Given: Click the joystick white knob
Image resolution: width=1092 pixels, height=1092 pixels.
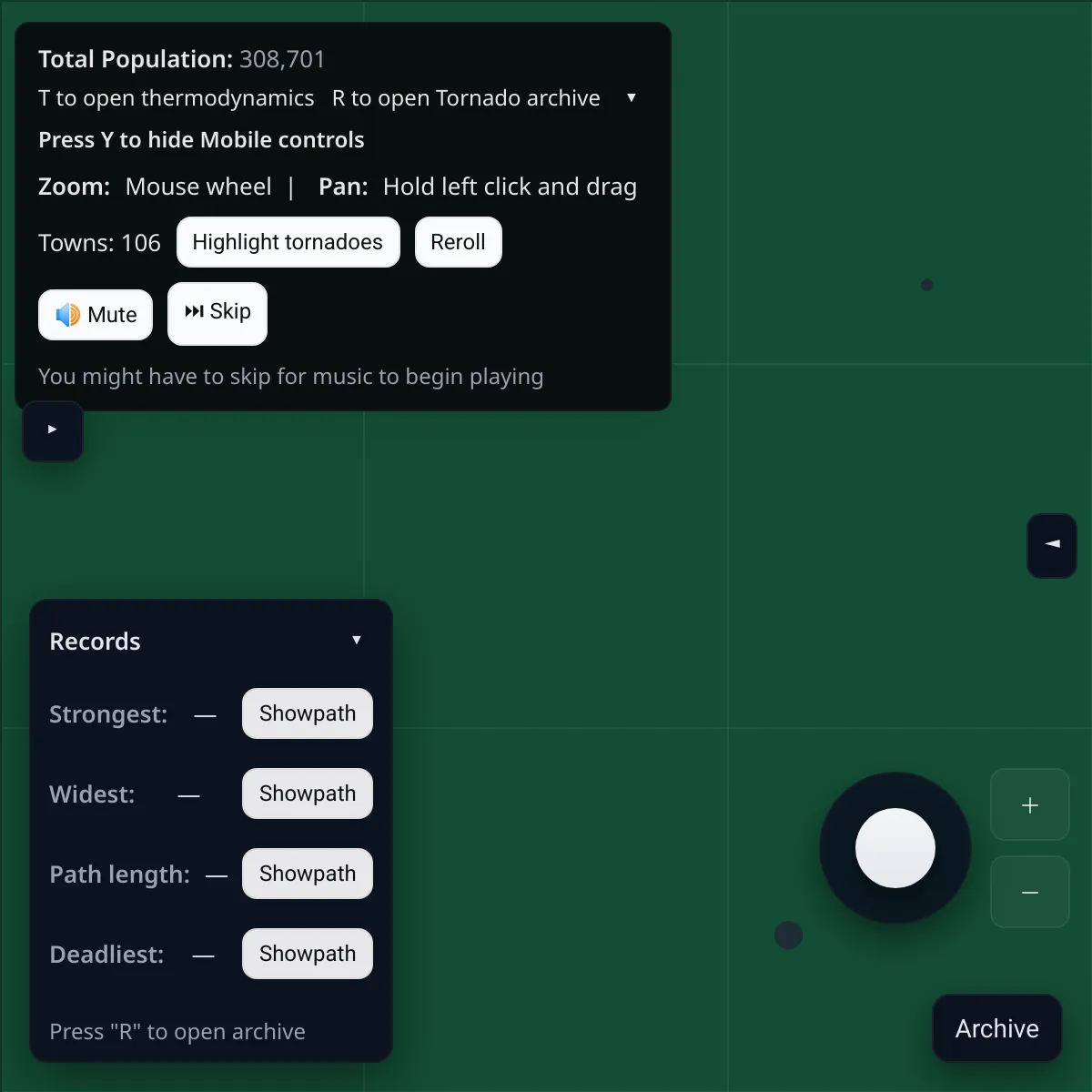Looking at the screenshot, I should coord(895,847).
